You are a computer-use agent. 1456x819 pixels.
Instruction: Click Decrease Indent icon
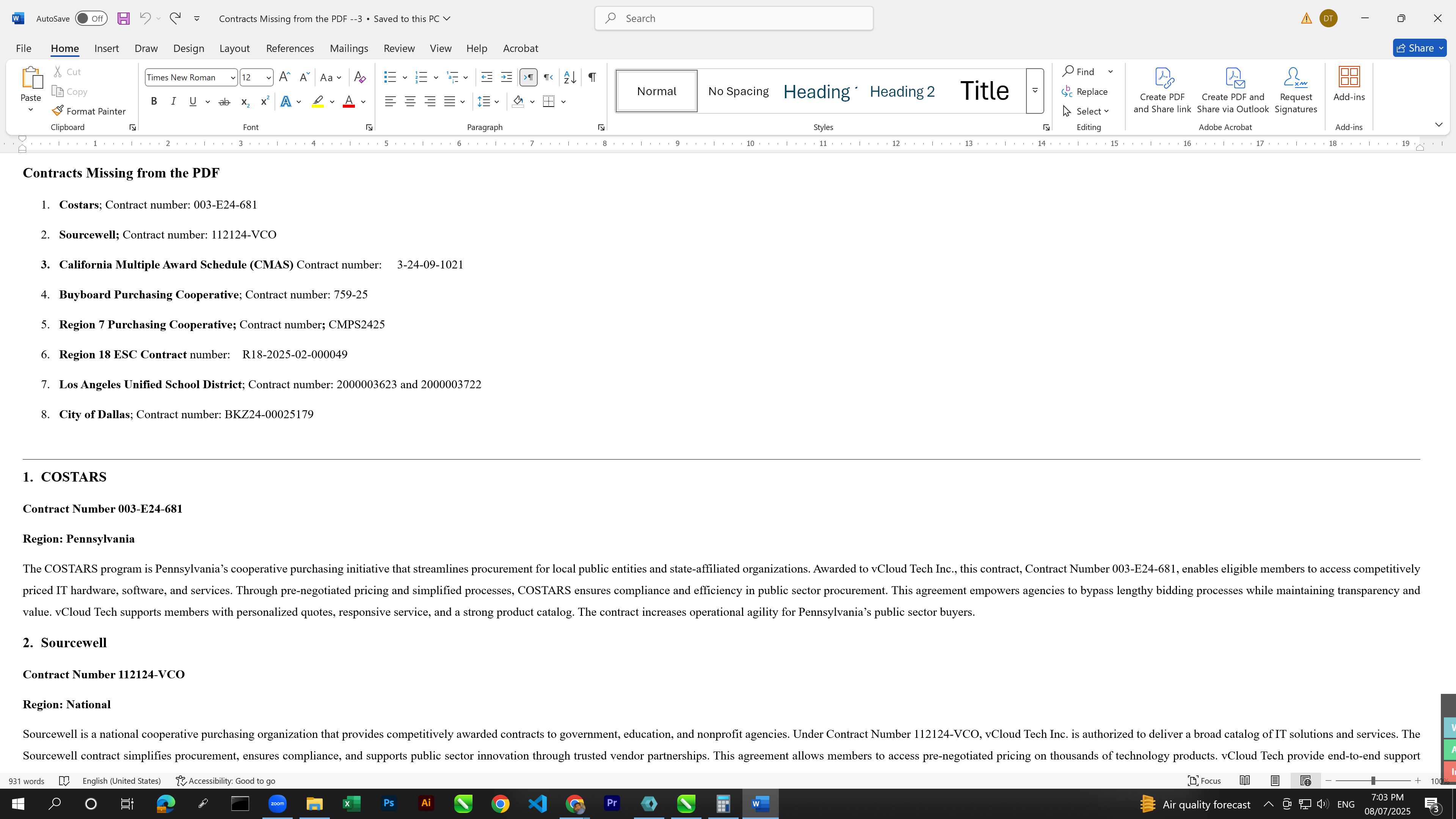tap(486, 77)
